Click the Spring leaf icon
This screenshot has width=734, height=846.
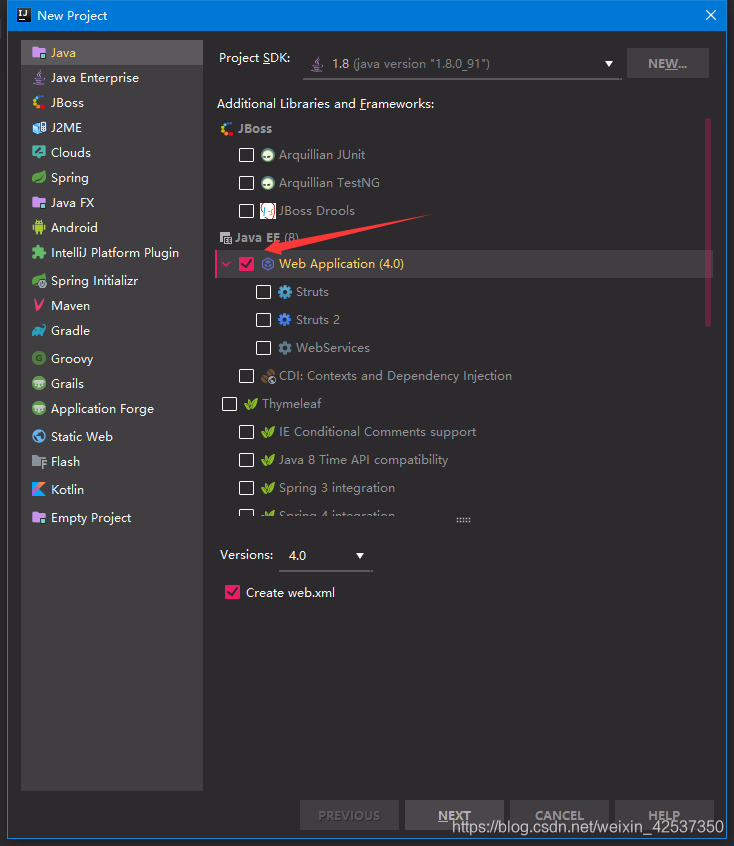[x=39, y=177]
